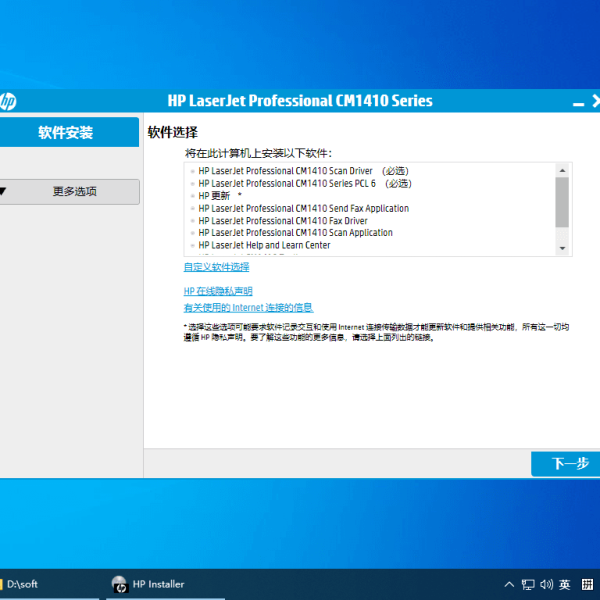Select CM1410 Fax Driver list entry
Image resolution: width=600 pixels, height=600 pixels.
click(x=283, y=220)
